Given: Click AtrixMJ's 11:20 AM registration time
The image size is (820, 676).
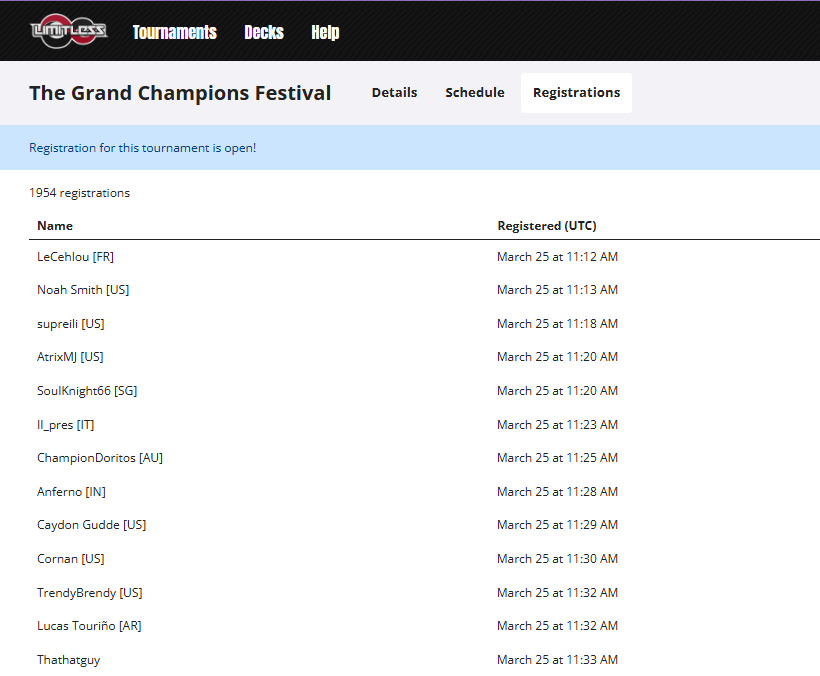Looking at the screenshot, I should coord(557,357).
